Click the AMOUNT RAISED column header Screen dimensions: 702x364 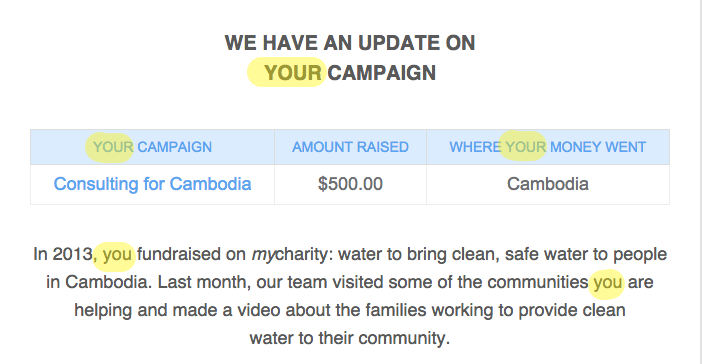pyautogui.click(x=351, y=147)
